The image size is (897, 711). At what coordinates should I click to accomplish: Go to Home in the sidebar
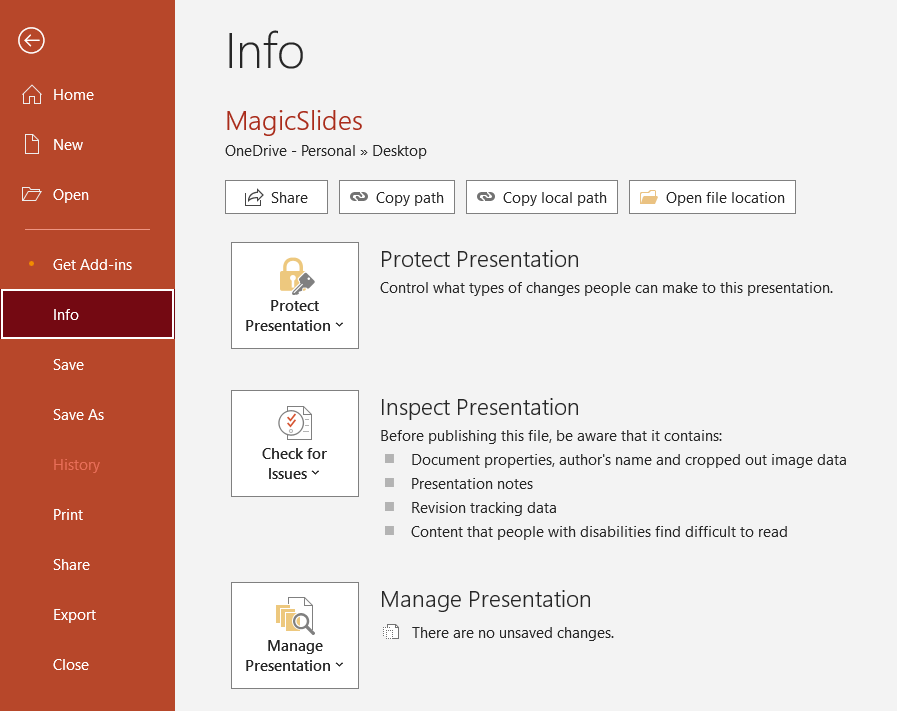(x=87, y=95)
